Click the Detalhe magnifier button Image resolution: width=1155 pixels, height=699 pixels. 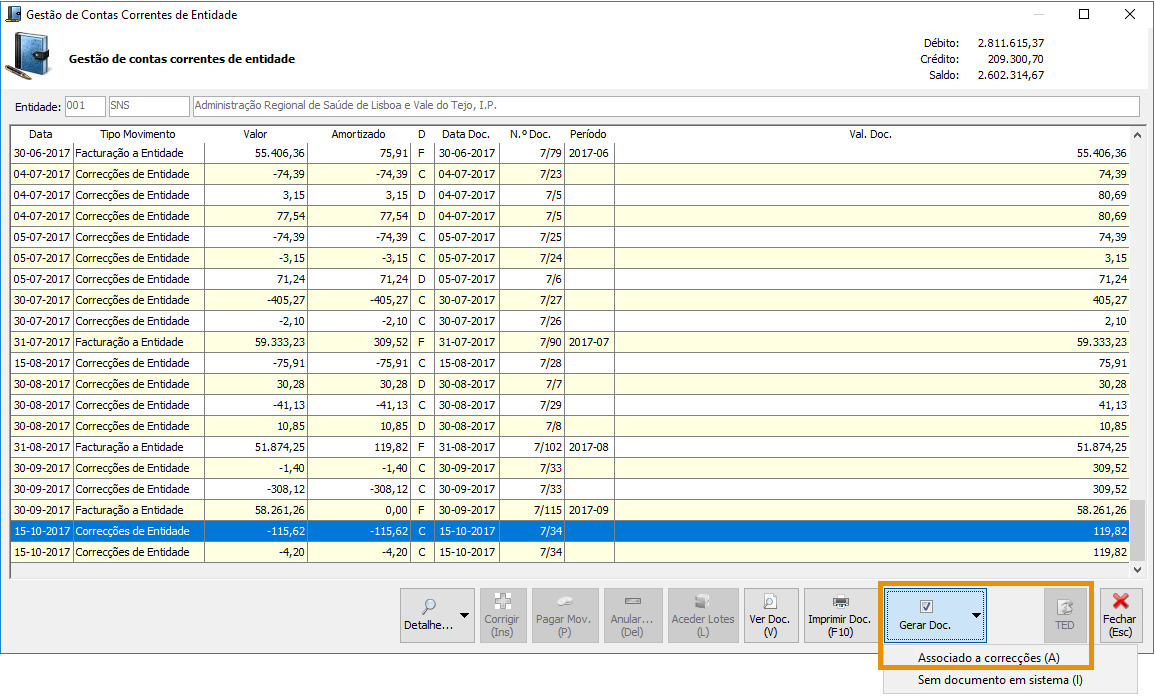point(428,614)
